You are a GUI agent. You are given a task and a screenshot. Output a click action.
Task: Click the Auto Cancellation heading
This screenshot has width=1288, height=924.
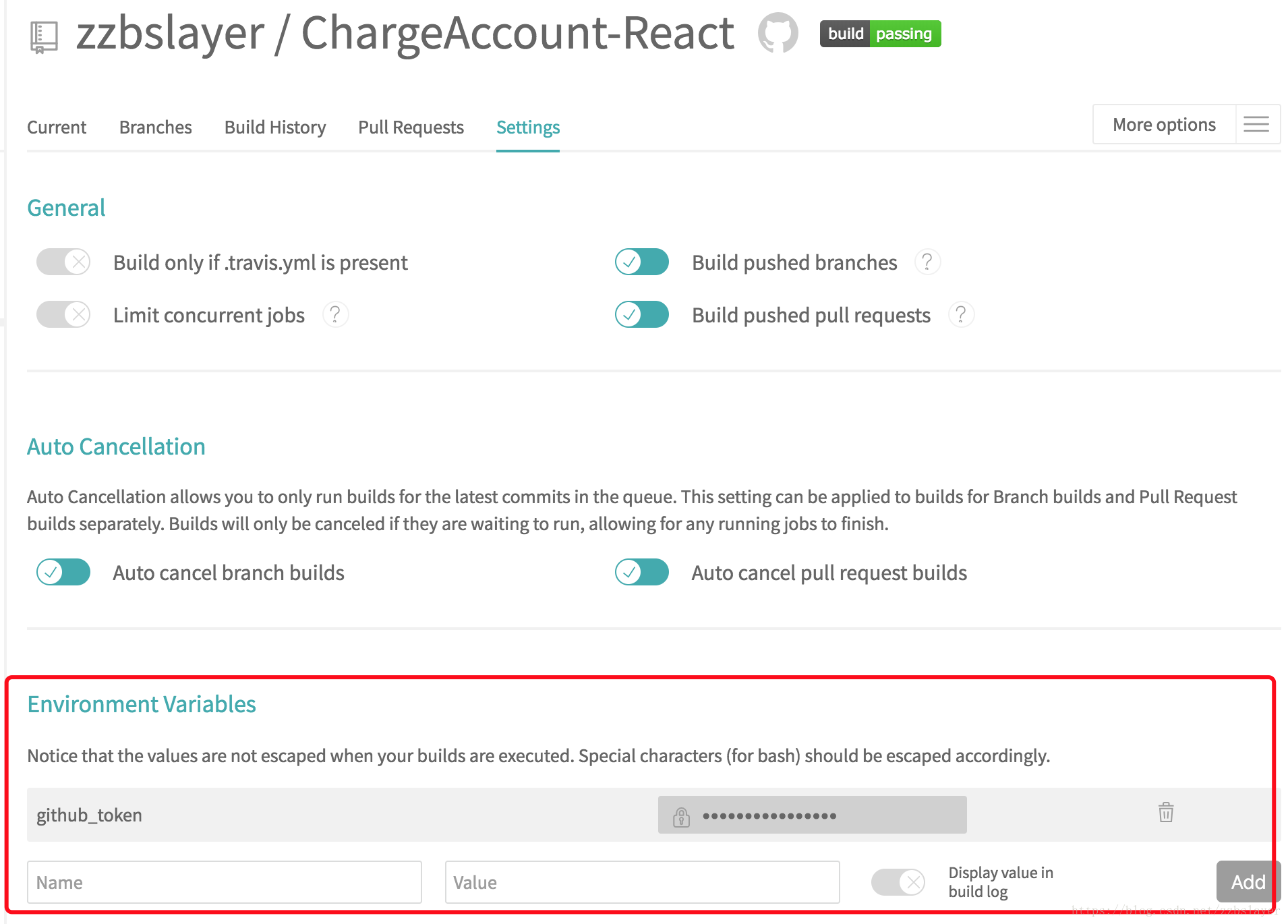(x=116, y=446)
